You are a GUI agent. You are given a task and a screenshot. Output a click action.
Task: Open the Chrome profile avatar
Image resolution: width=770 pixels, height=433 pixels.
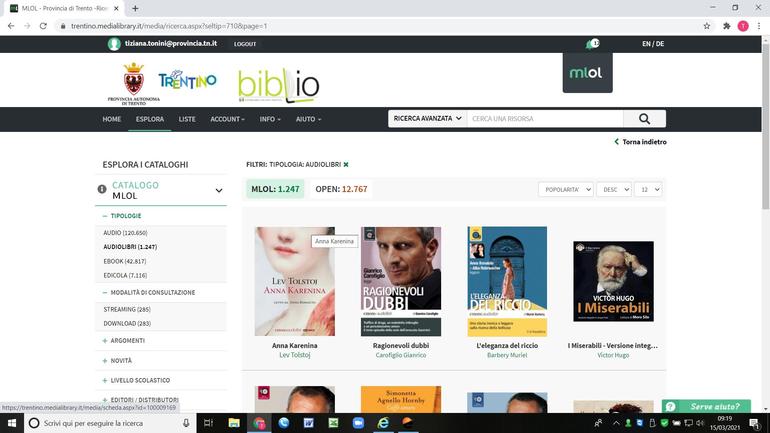[743, 26]
